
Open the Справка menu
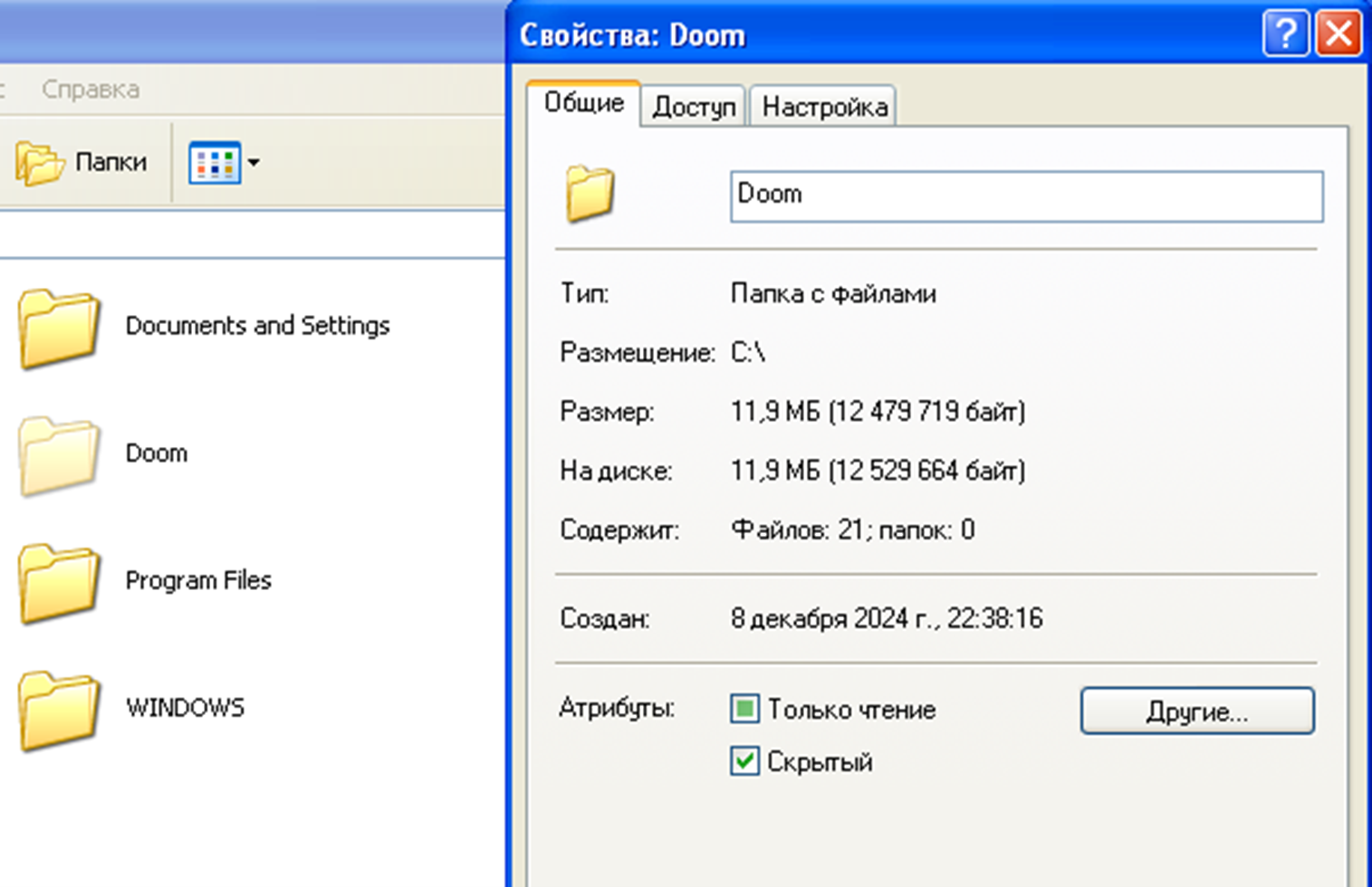click(91, 90)
